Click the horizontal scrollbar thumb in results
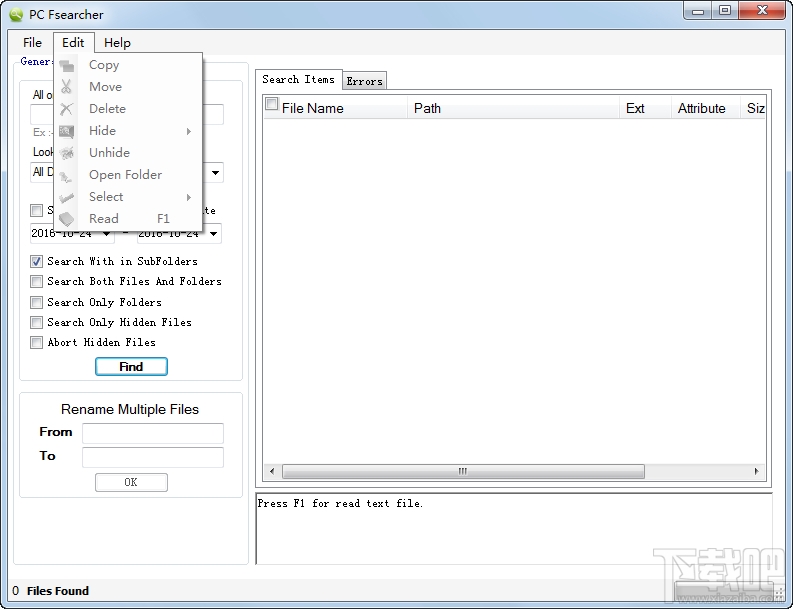 click(463, 471)
